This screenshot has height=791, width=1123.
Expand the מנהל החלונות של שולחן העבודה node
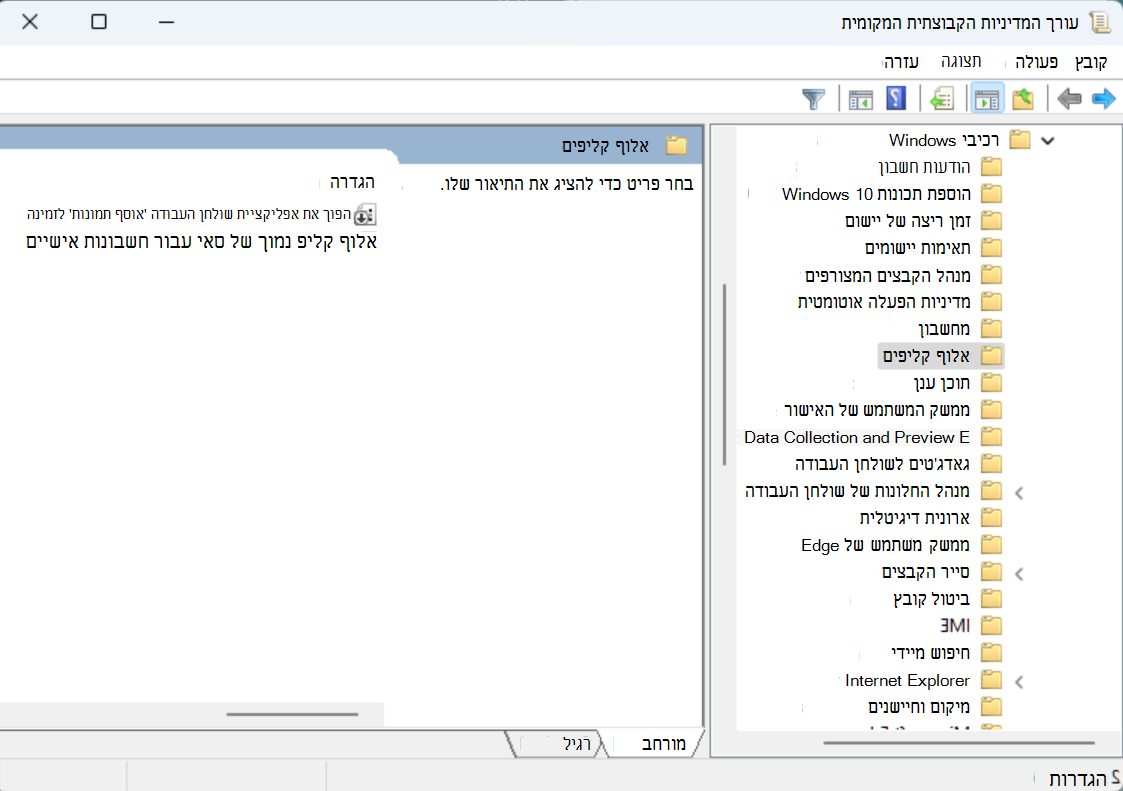[1019, 492]
